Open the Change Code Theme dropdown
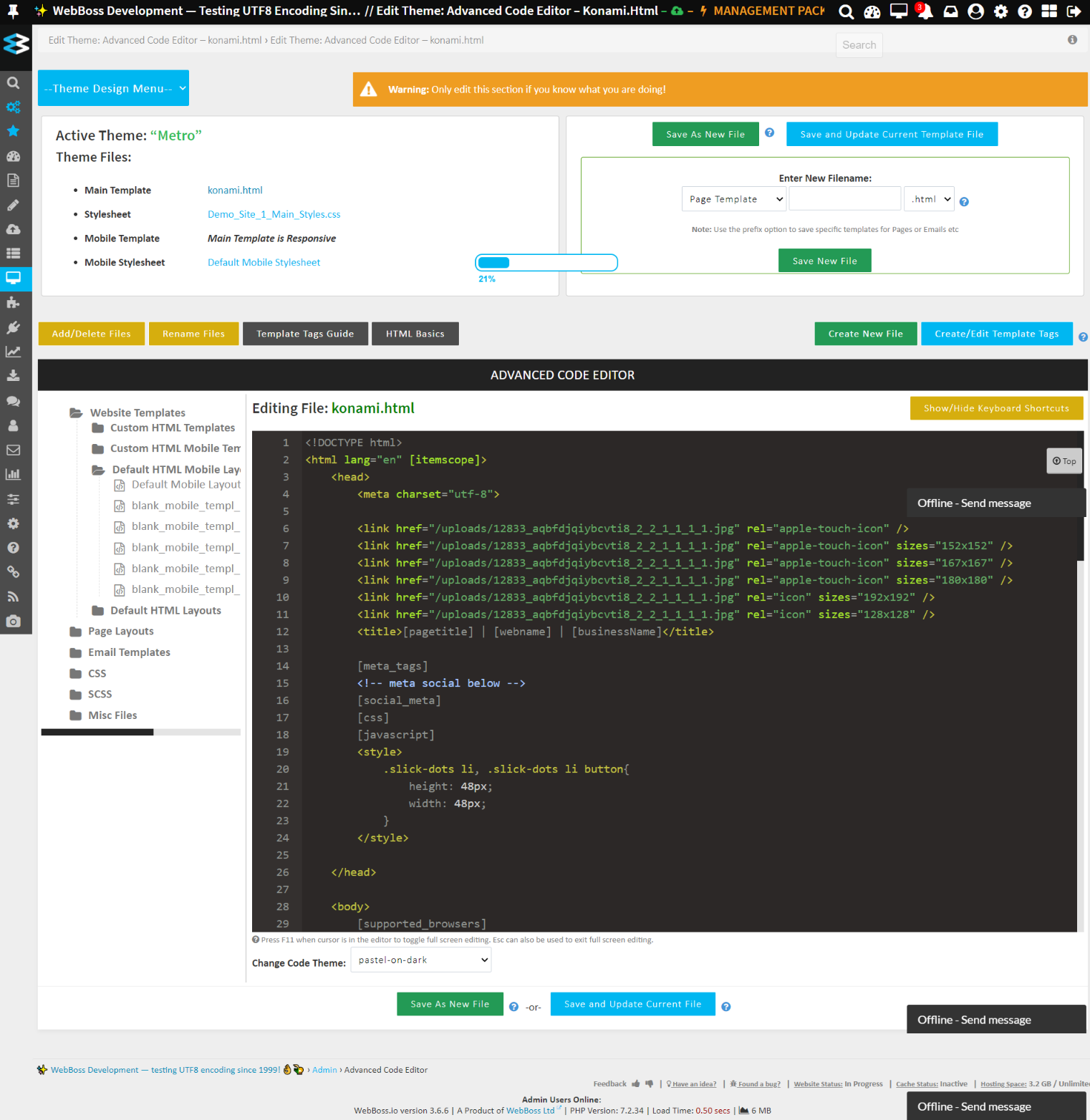 (420, 960)
